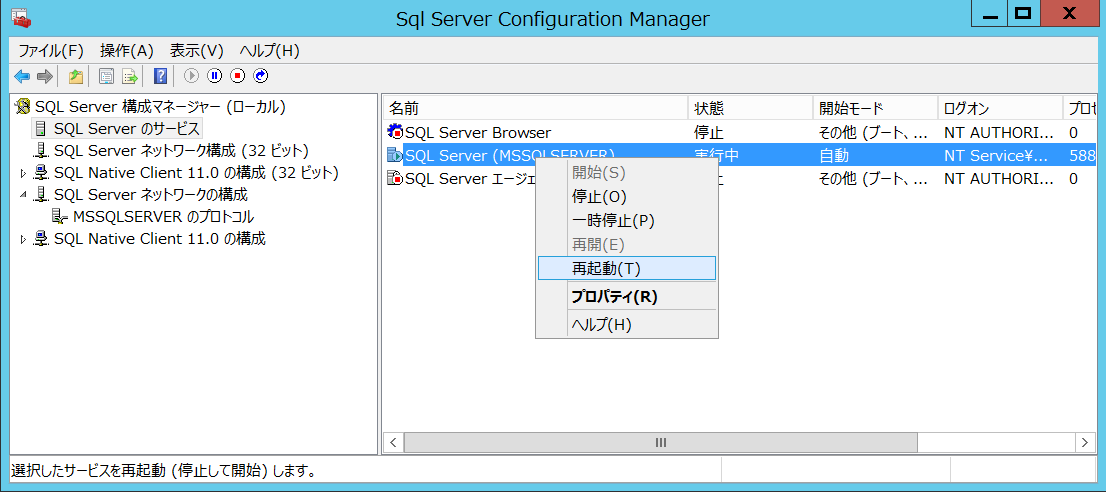The height and width of the screenshot is (492, 1106).
Task: Expand SQL Native Client 11.0 の構成 (32 ビット)
Action: coord(23,173)
